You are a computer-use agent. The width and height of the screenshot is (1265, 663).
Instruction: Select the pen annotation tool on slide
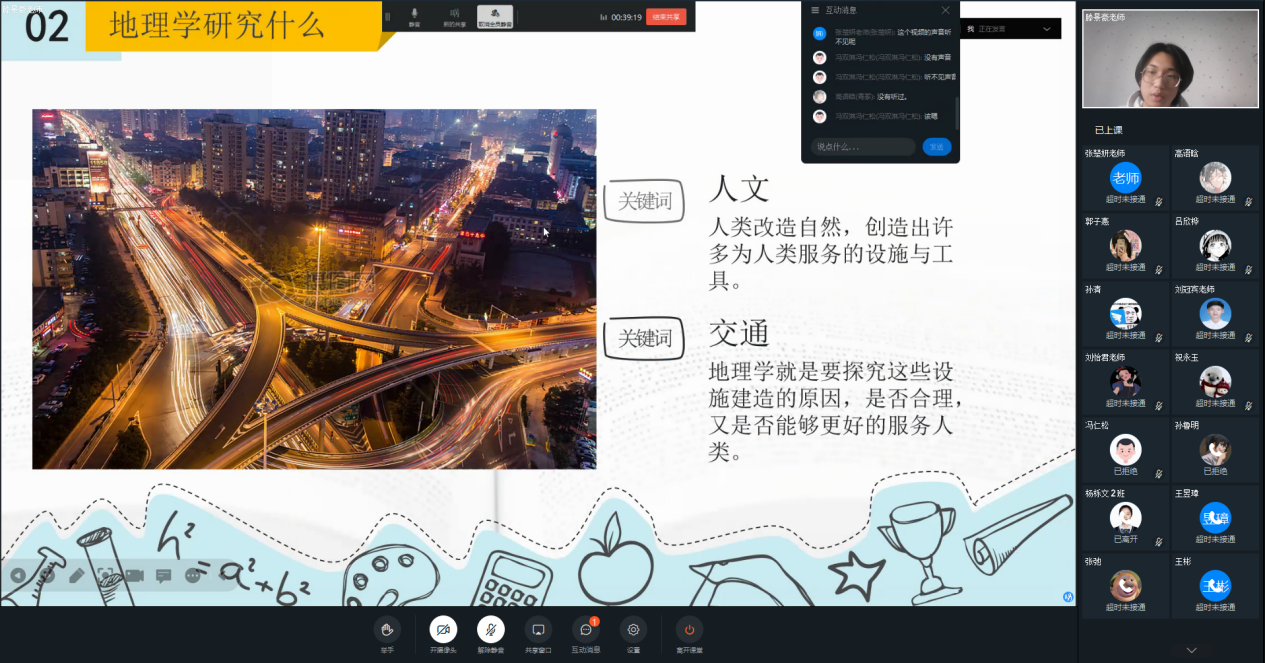pos(76,575)
